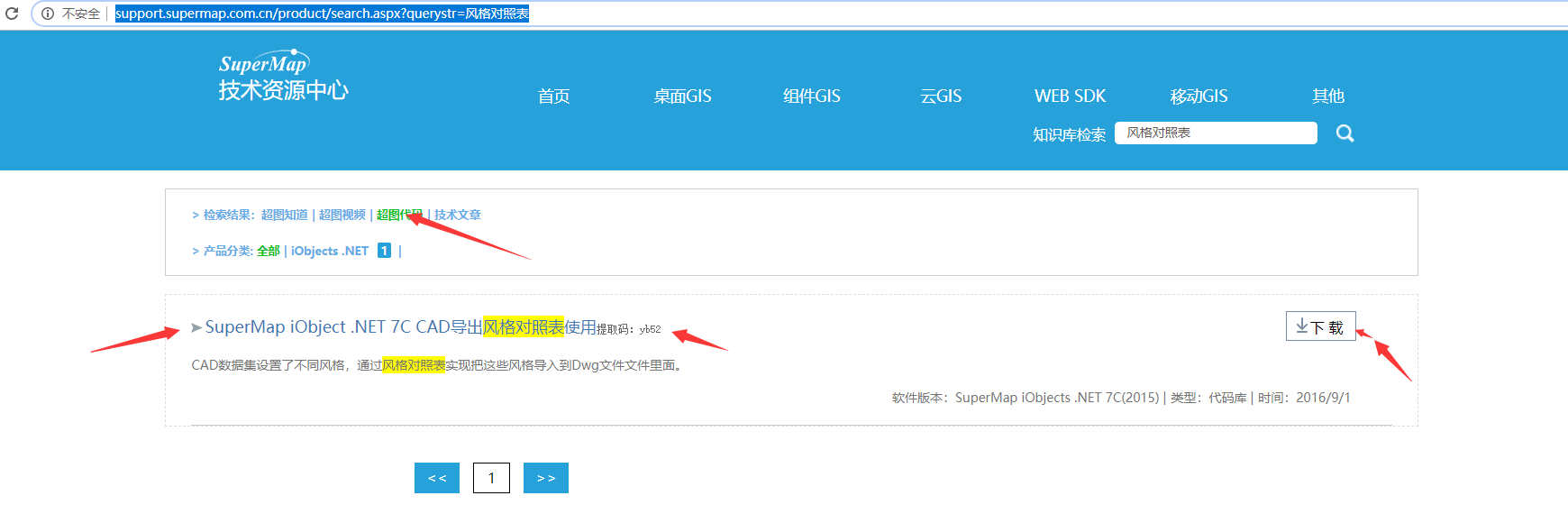This screenshot has height=514, width=1568.
Task: Filter results by 超图视频
Action: pyautogui.click(x=342, y=215)
